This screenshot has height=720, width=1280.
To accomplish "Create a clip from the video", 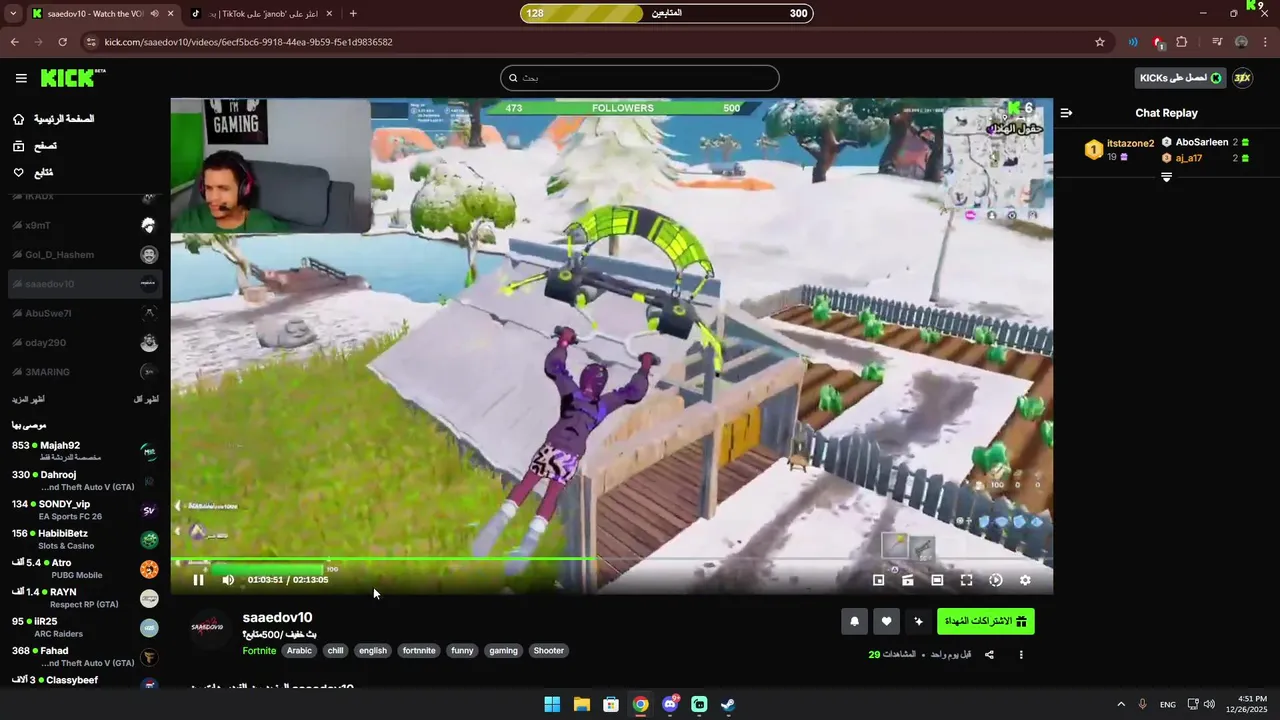I will [908, 580].
